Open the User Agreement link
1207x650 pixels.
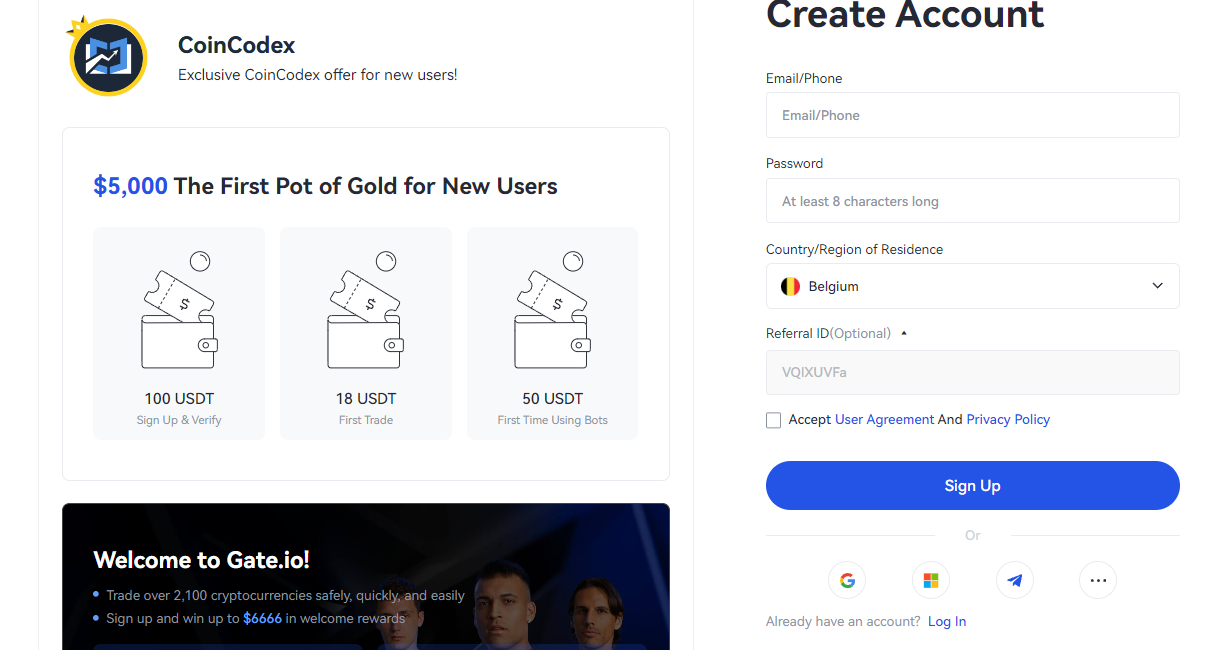tap(884, 419)
